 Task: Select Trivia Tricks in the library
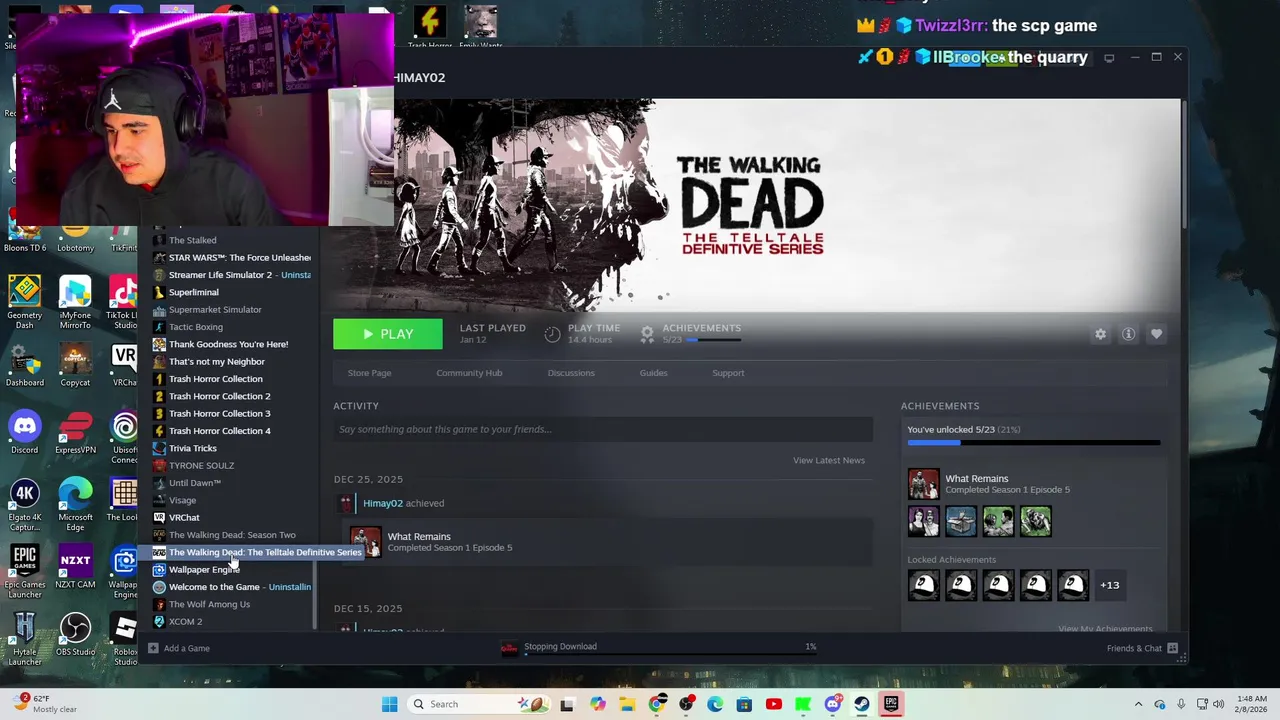192,448
